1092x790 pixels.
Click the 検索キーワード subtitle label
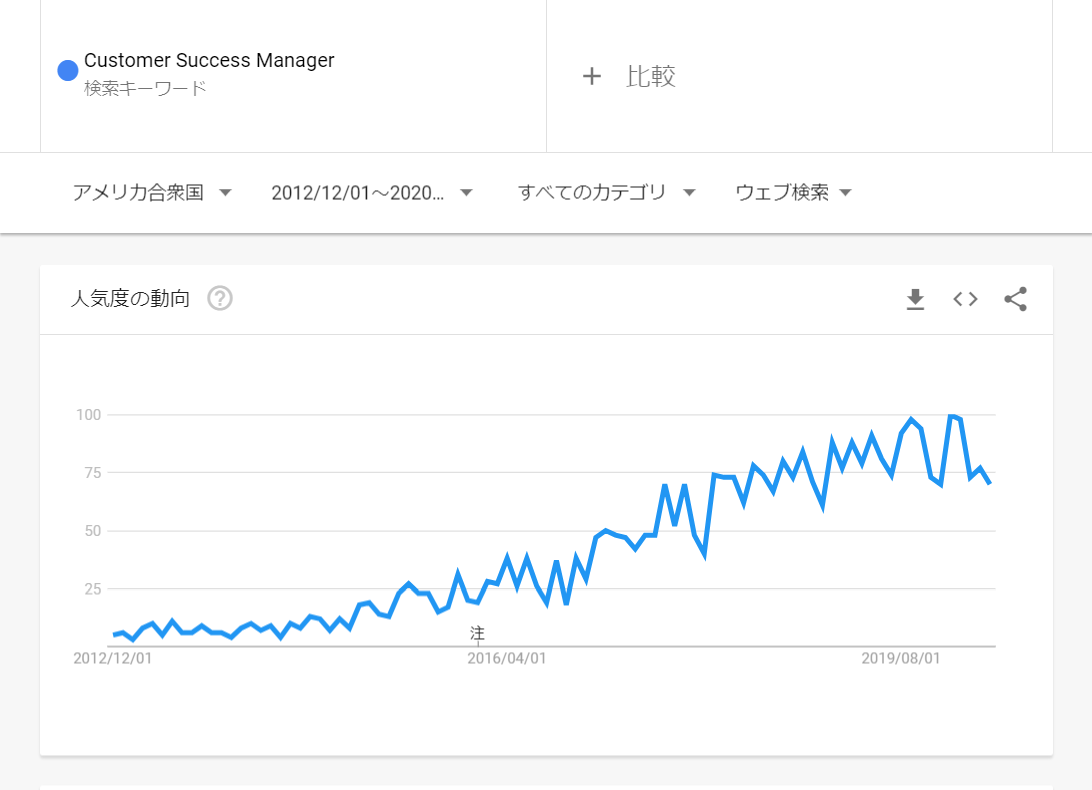(145, 88)
